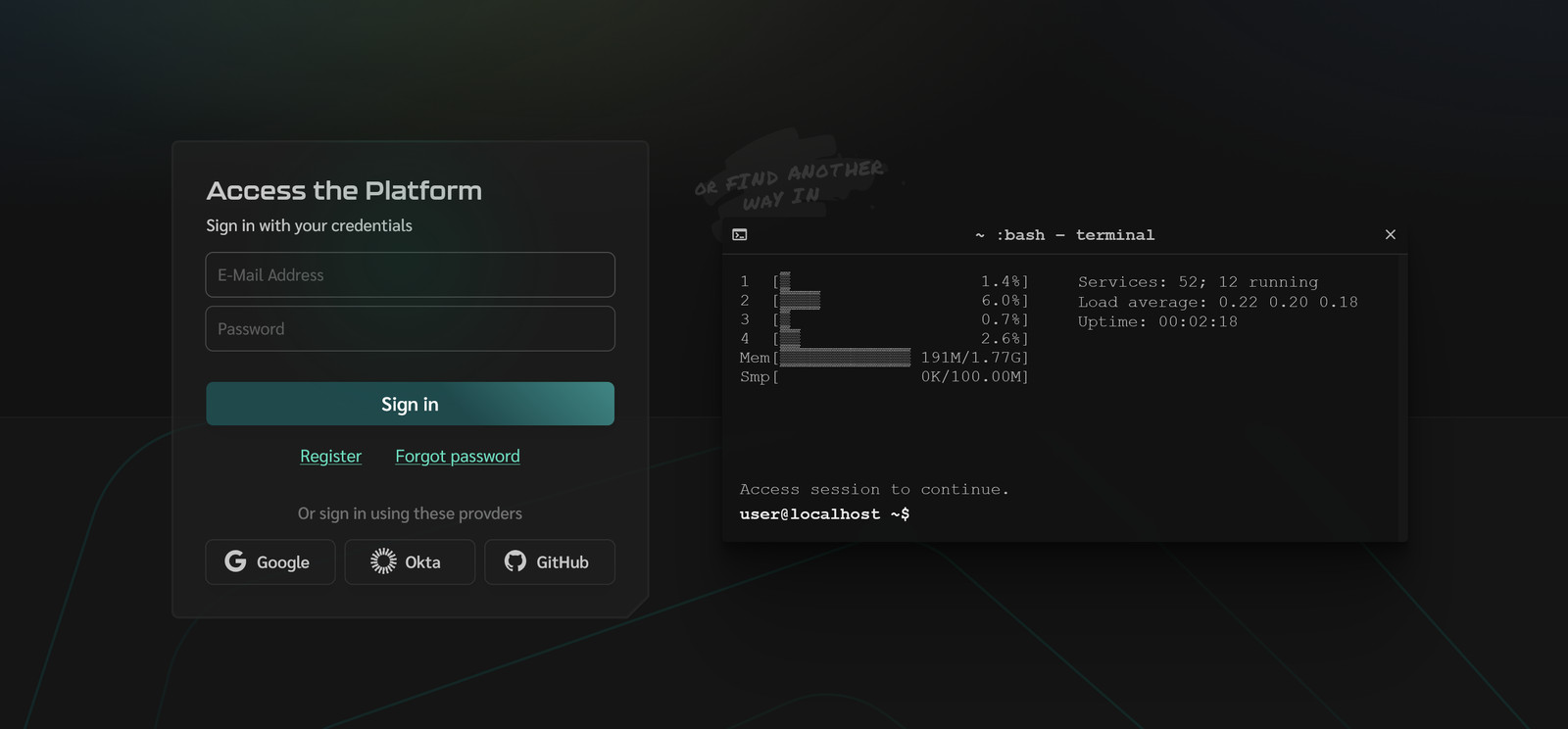This screenshot has height=729, width=1568.
Task: Click the Sign in button
Action: click(411, 404)
